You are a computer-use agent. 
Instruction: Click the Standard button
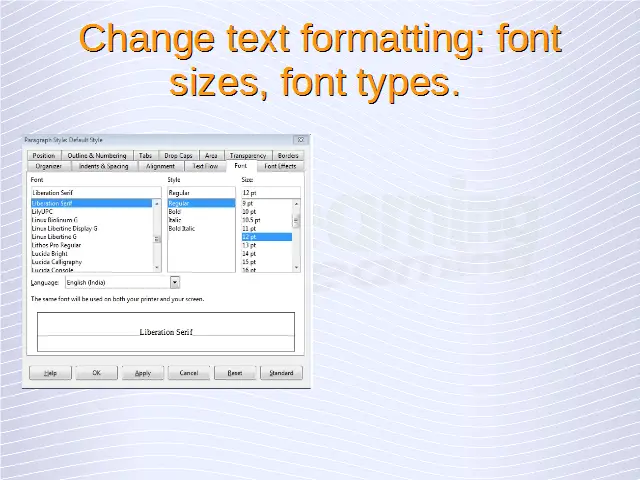point(281,373)
